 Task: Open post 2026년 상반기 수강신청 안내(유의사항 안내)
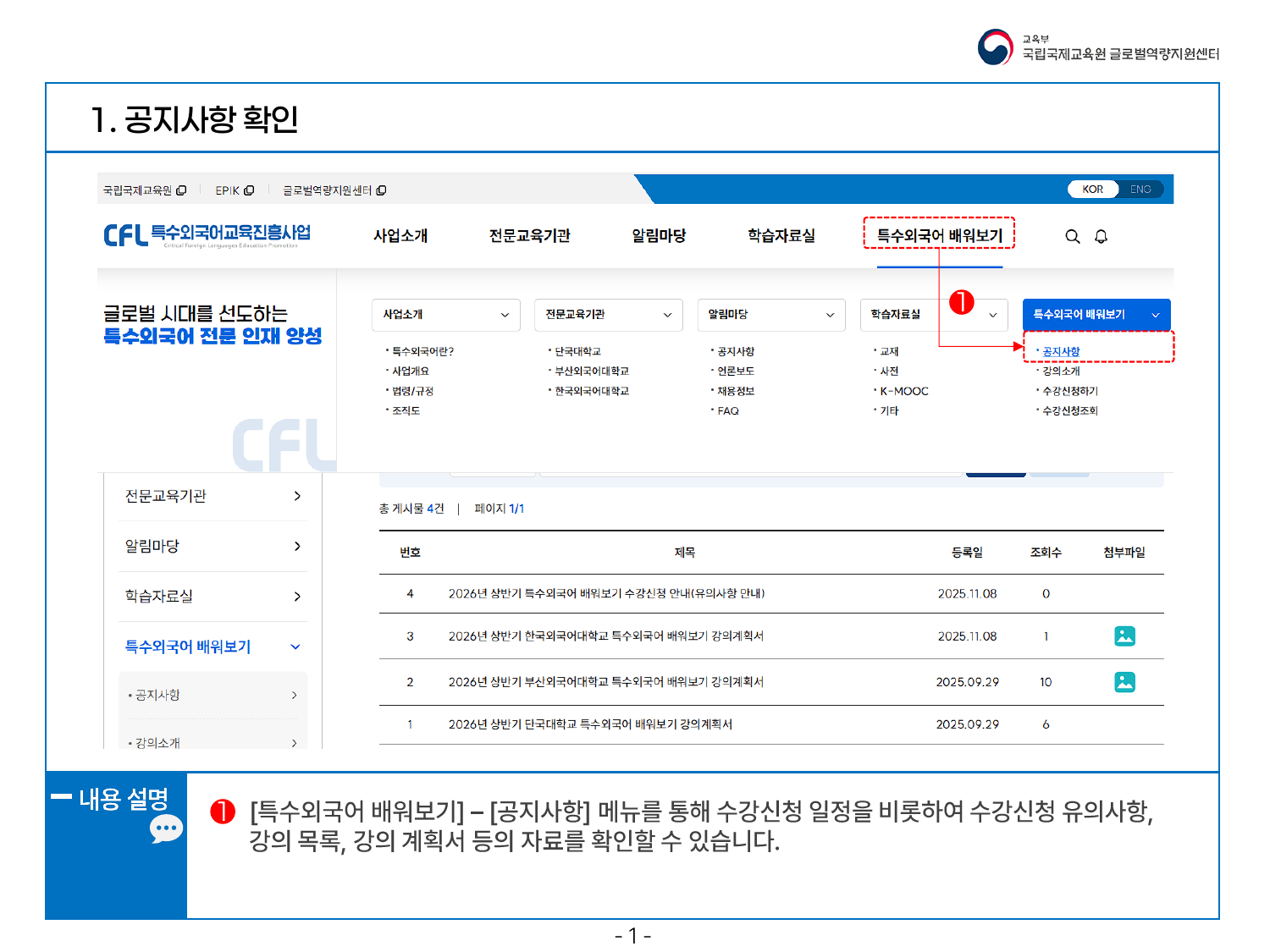coord(606,594)
